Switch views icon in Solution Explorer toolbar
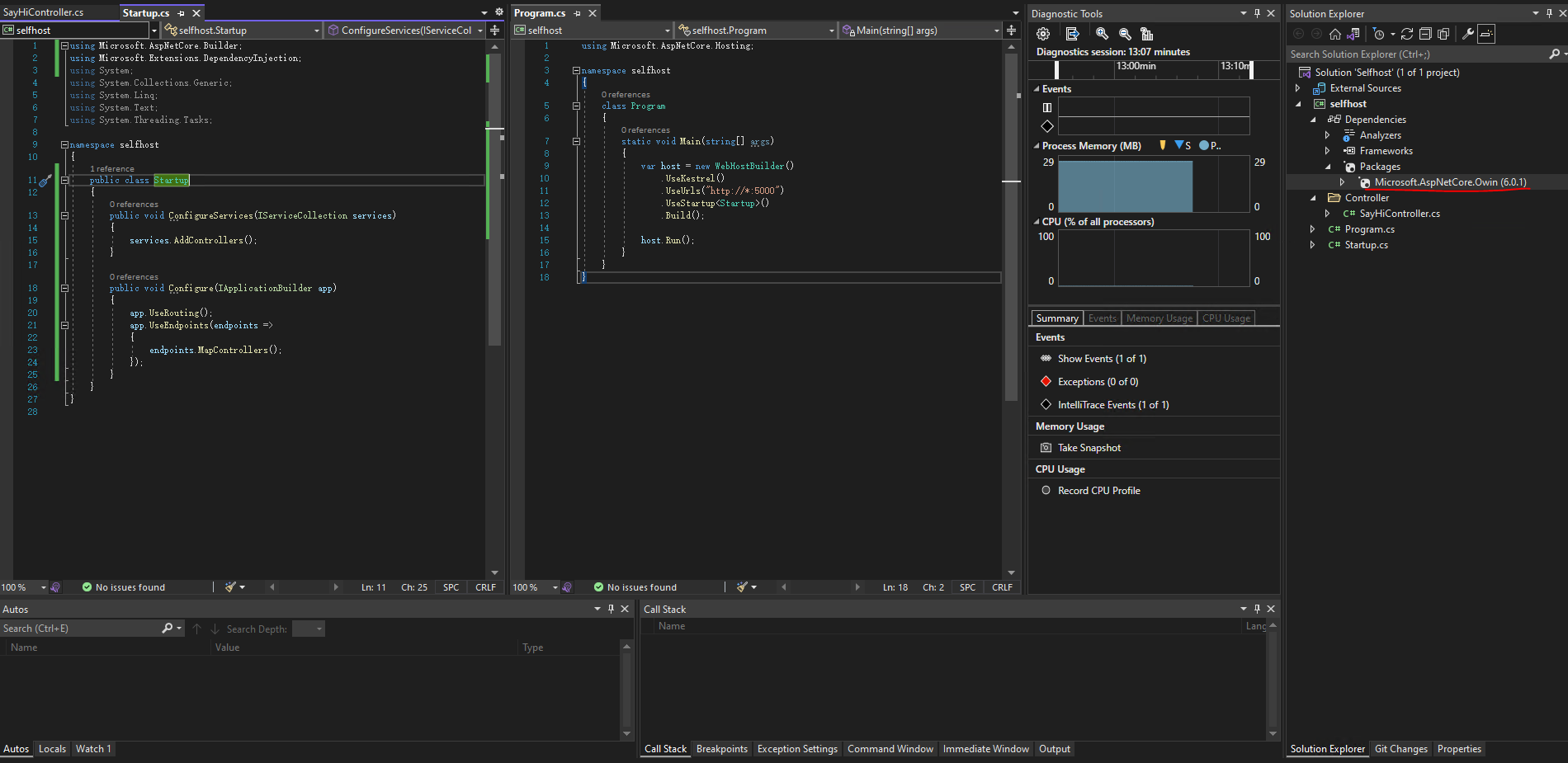This screenshot has height=763, width=1568. (x=1353, y=34)
